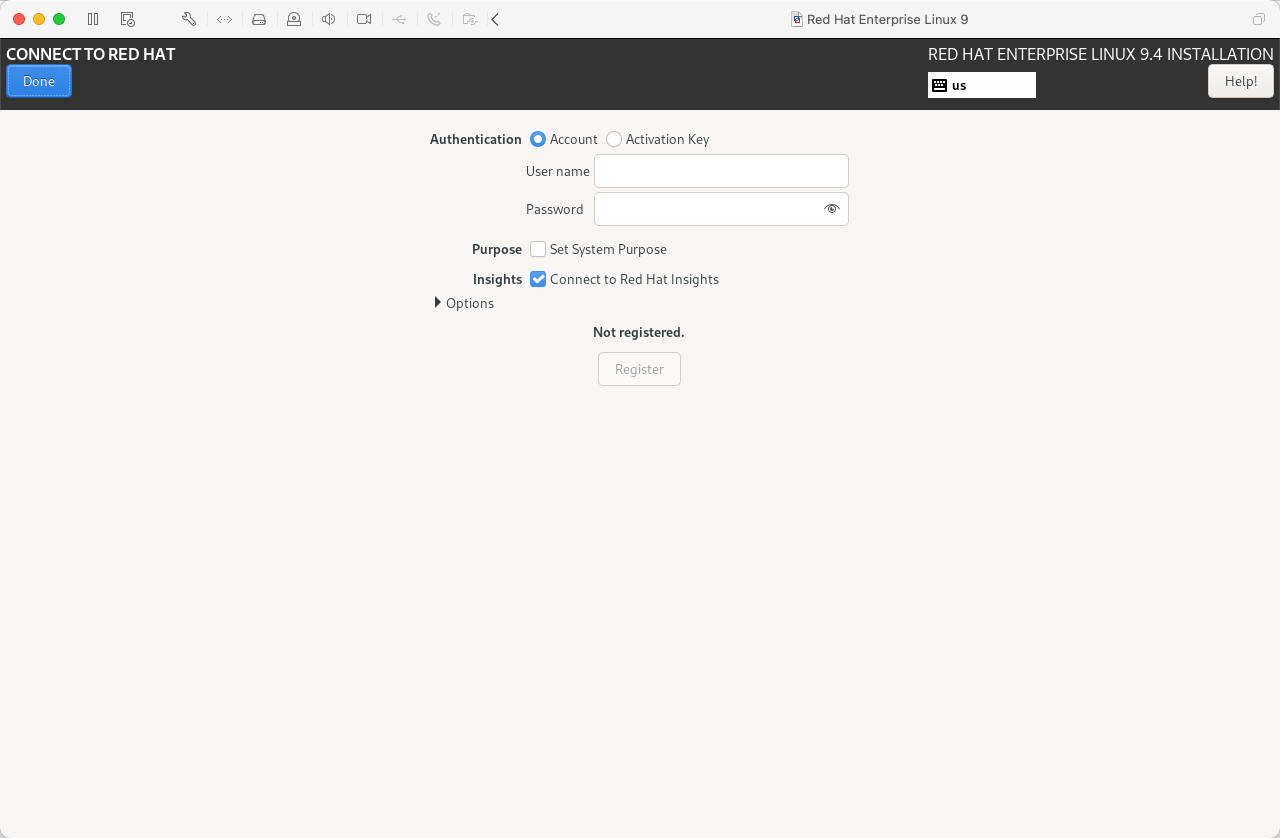Mute the VM sound output
The image size is (1280, 838).
(329, 19)
